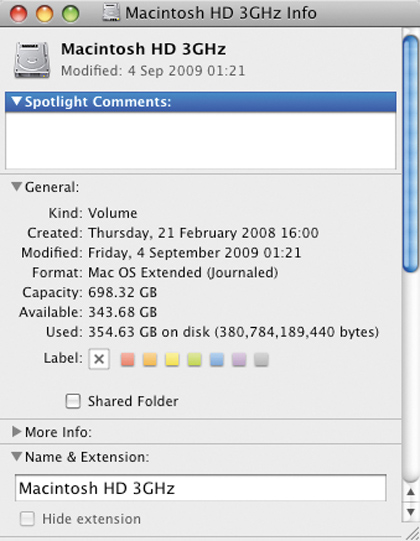Collapse the Name & Extension section
420x541 pixels.
pyautogui.click(x=16, y=456)
